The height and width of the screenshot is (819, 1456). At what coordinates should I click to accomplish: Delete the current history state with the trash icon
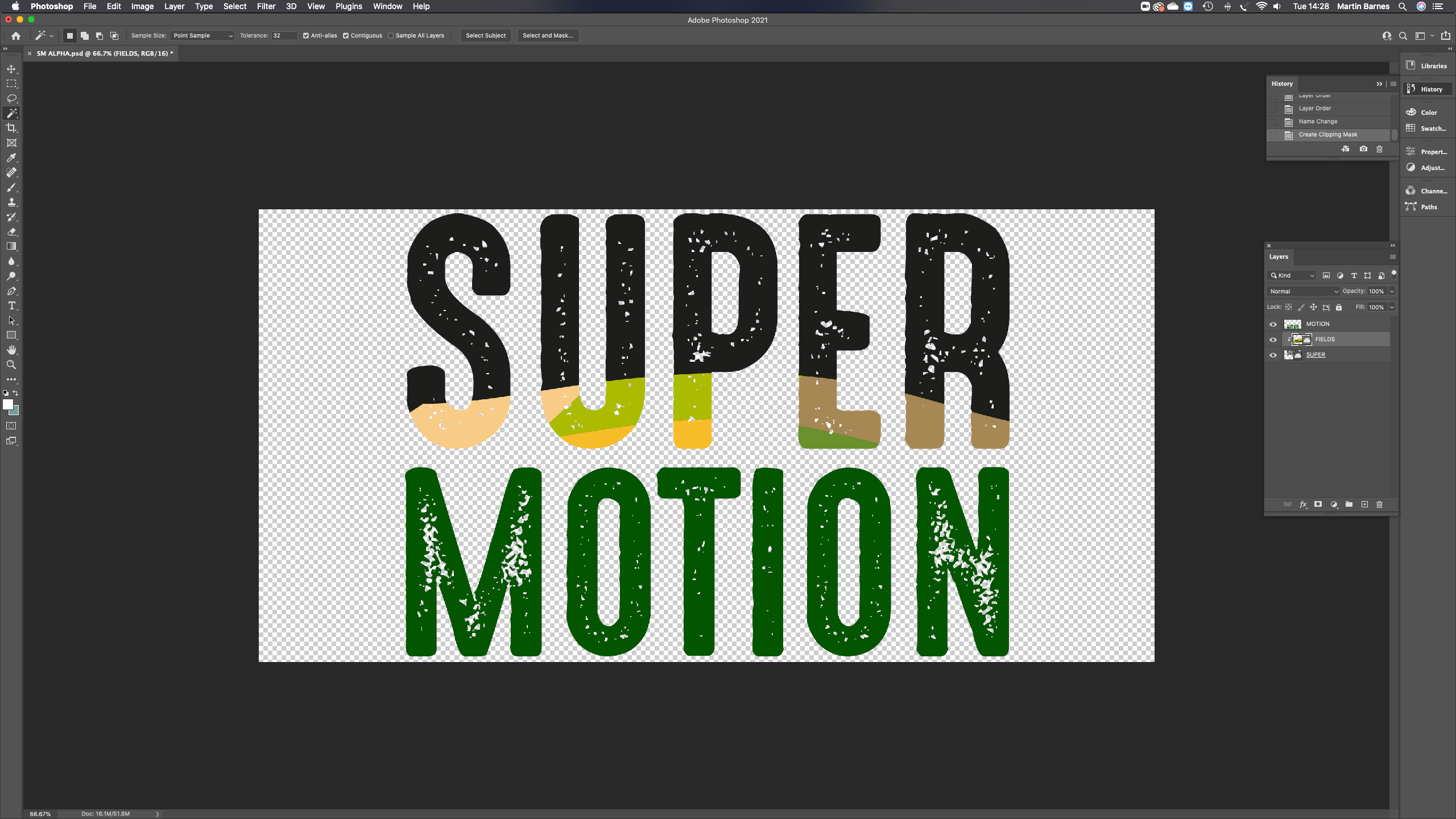tap(1379, 149)
